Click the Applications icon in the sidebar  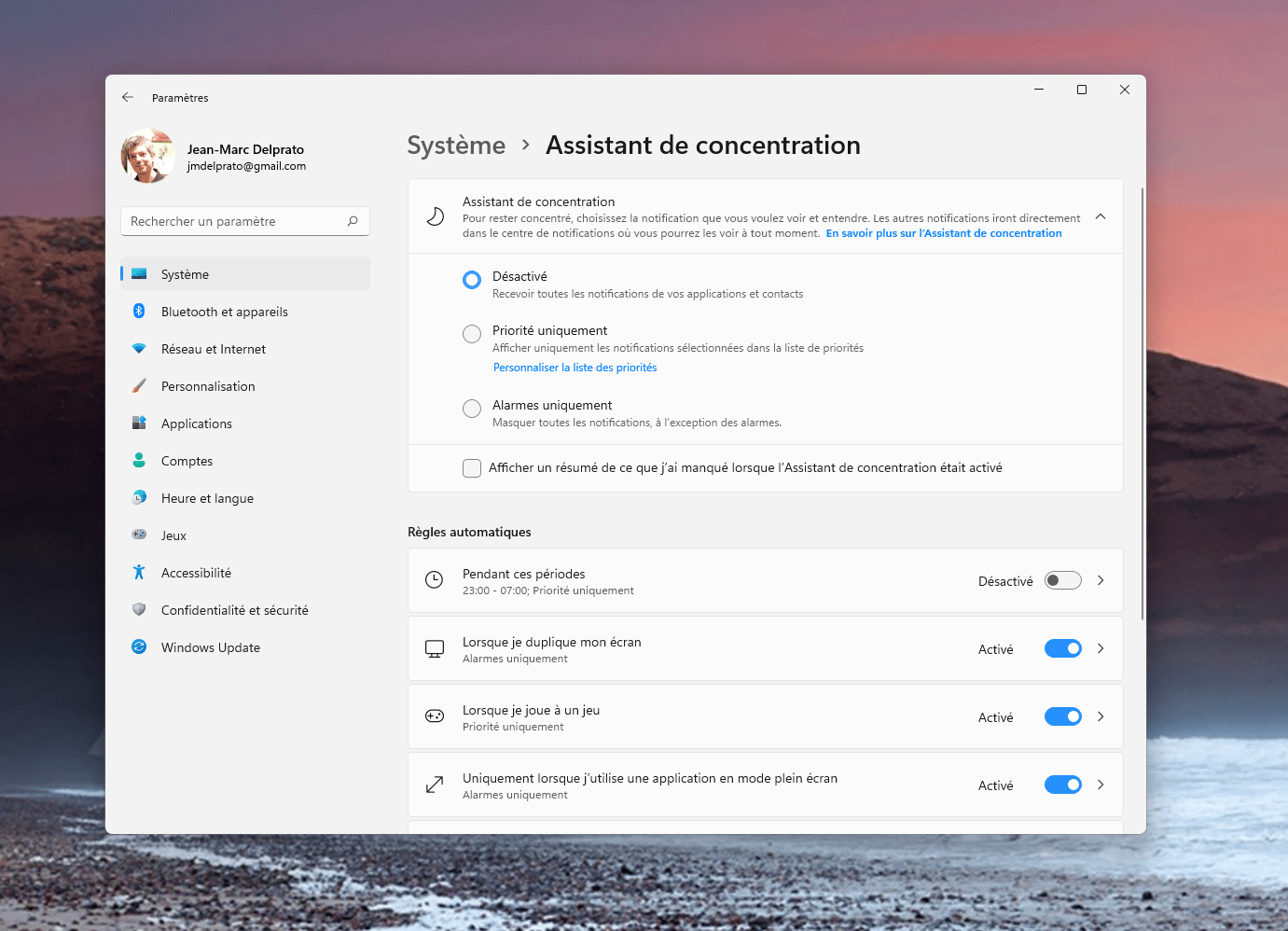(x=139, y=423)
